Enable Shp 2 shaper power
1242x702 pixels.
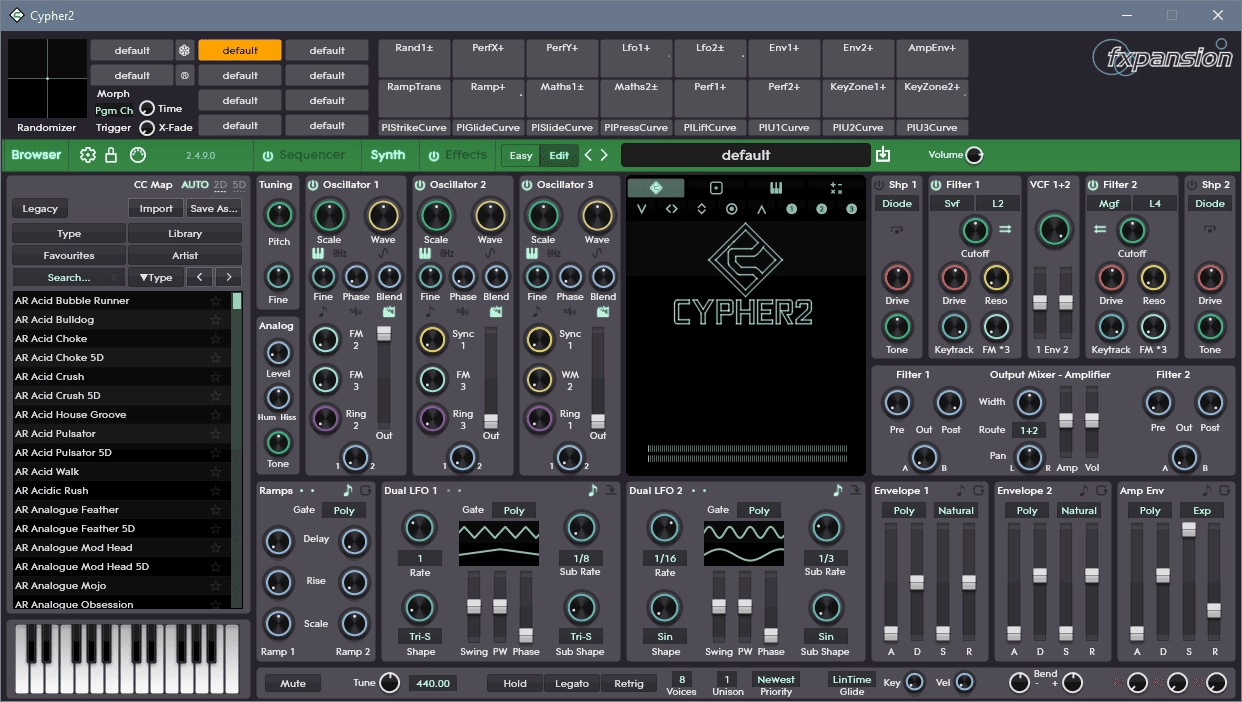click(x=1193, y=185)
